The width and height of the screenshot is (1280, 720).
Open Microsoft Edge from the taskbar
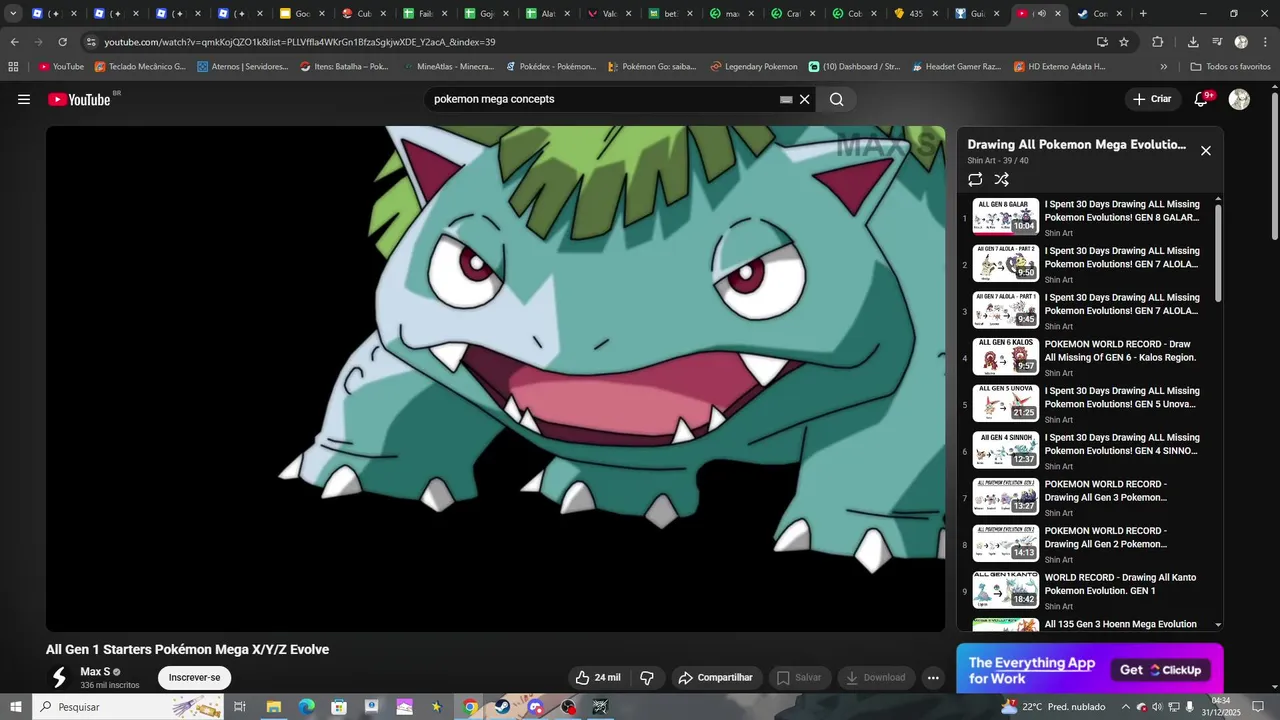click(x=306, y=707)
